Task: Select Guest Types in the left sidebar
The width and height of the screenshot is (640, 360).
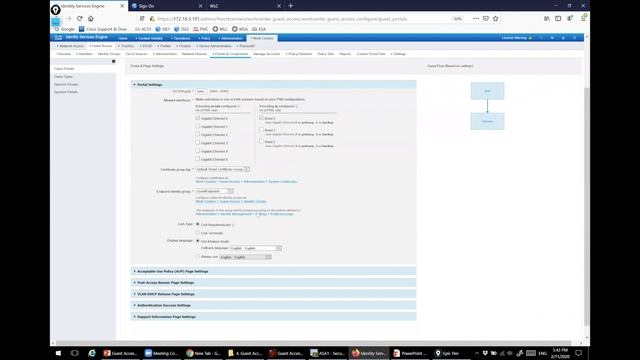Action: pyautogui.click(x=64, y=77)
